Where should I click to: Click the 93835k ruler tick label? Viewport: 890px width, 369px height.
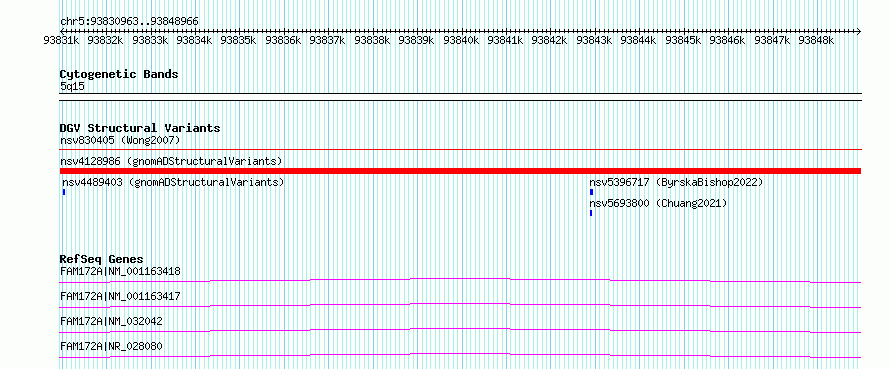[x=238, y=40]
